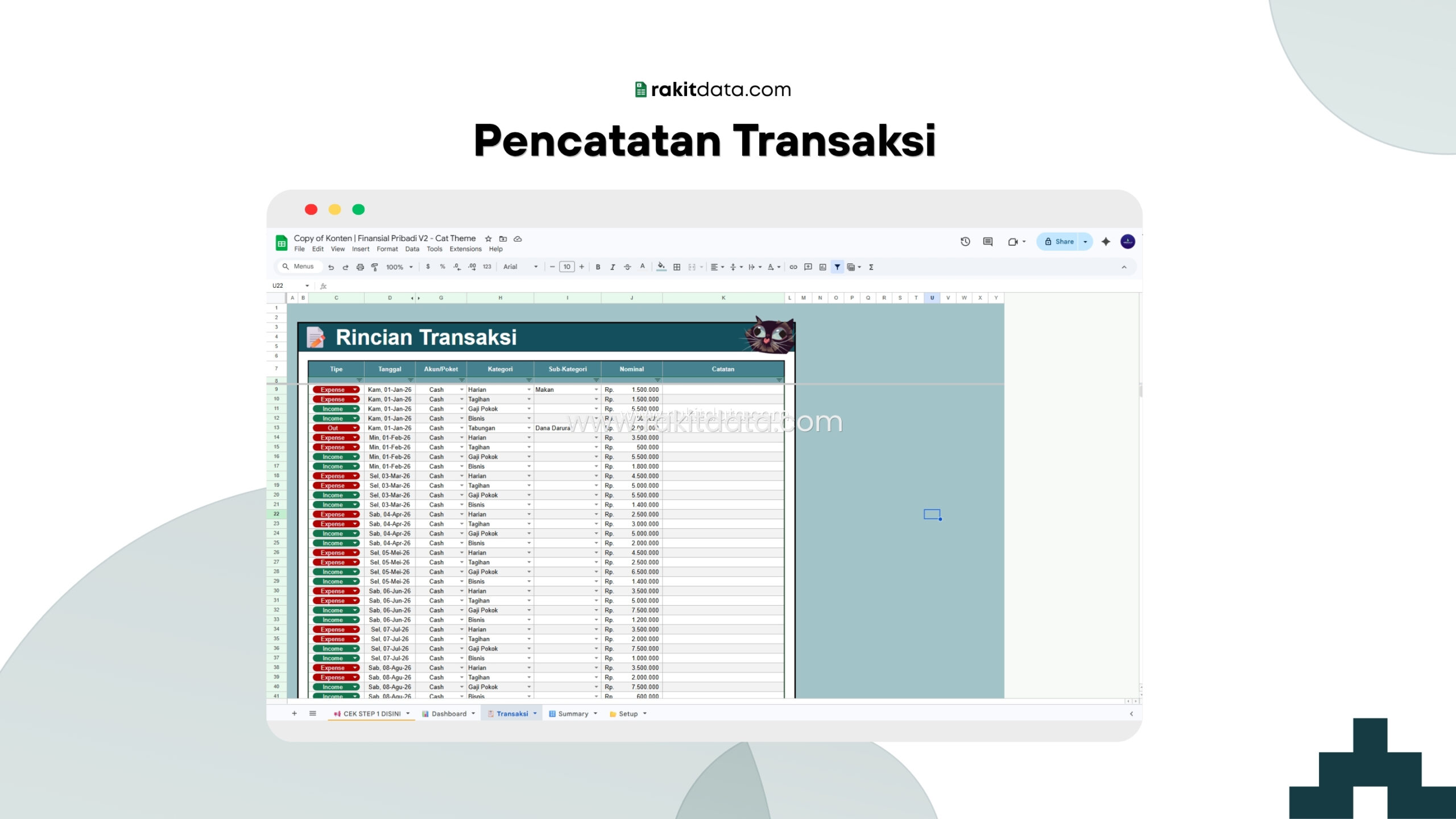This screenshot has height=819, width=1456.
Task: Open the Insert menu
Action: coord(361,249)
